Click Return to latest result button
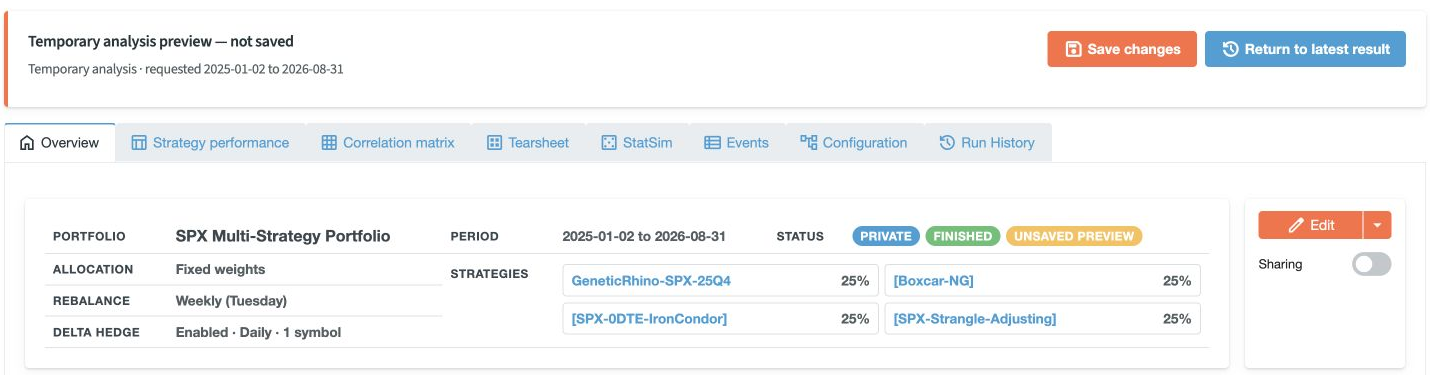Image resolution: width=1430 pixels, height=375 pixels. coord(1305,49)
